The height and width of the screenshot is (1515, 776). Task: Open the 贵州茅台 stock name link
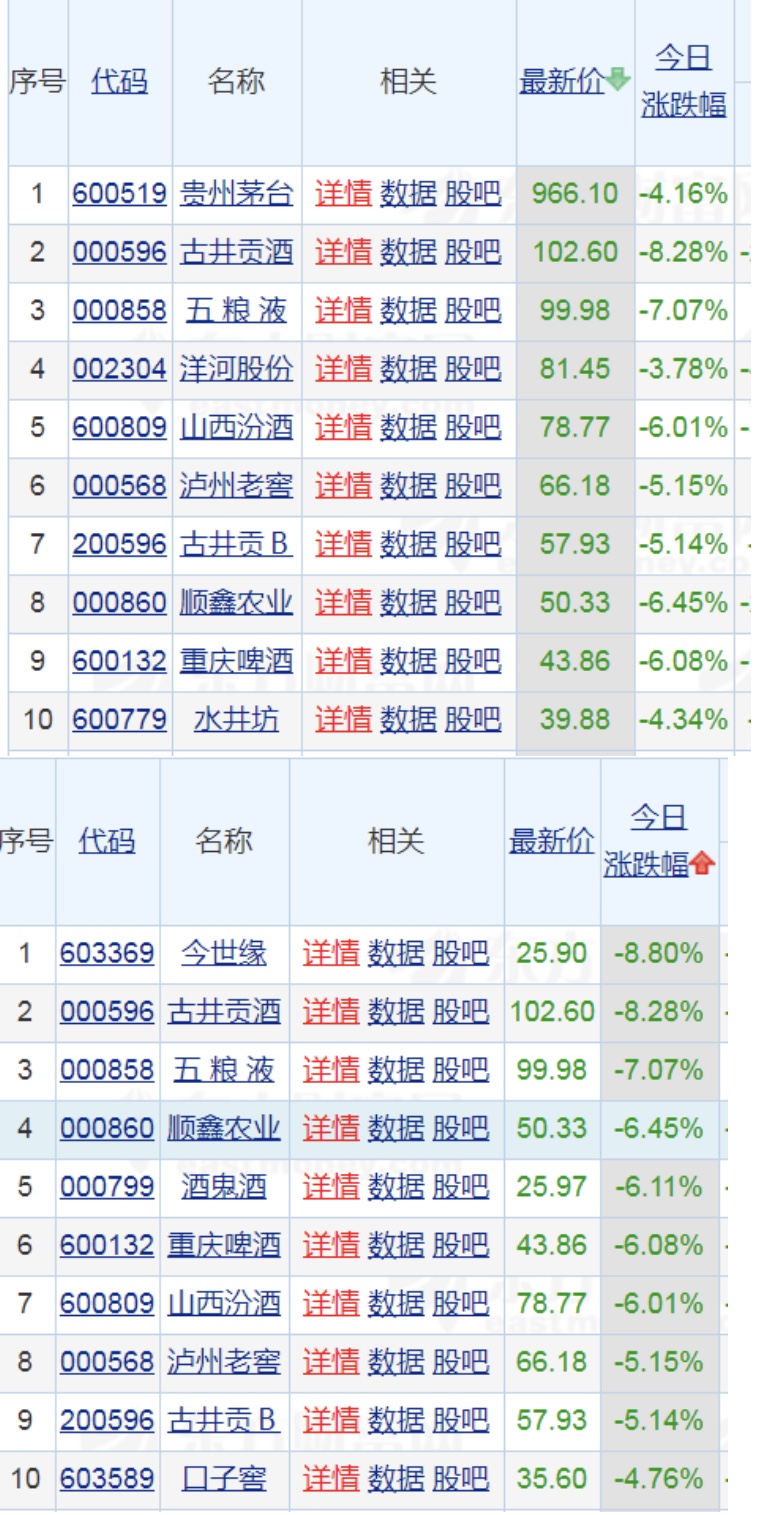click(x=237, y=193)
